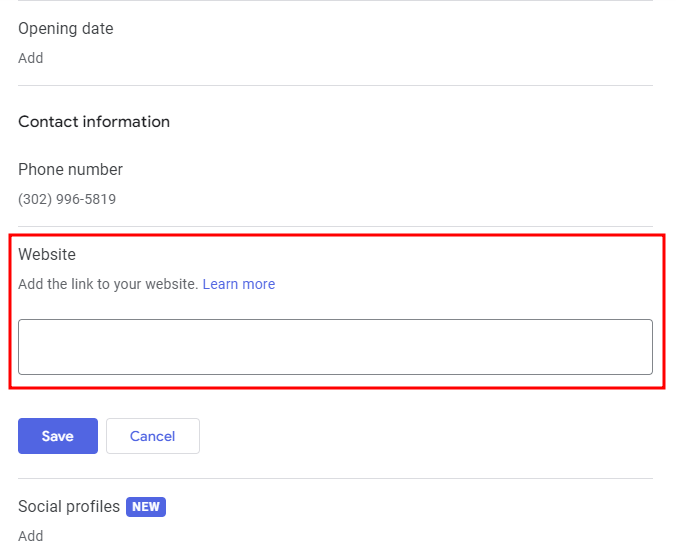The image size is (676, 560).
Task: Click the Contact information heading
Action: 94,122
